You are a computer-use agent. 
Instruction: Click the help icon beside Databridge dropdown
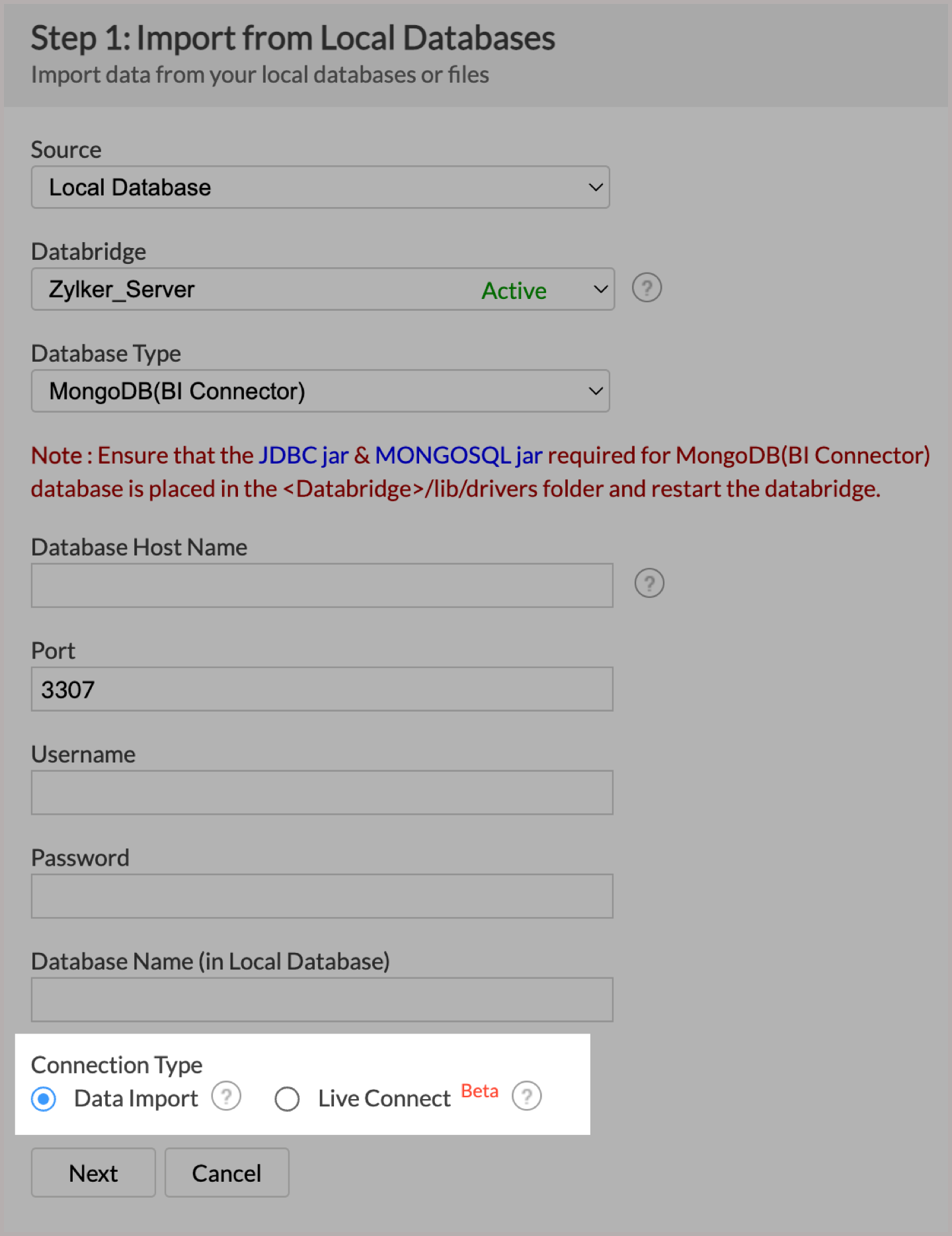coord(647,288)
